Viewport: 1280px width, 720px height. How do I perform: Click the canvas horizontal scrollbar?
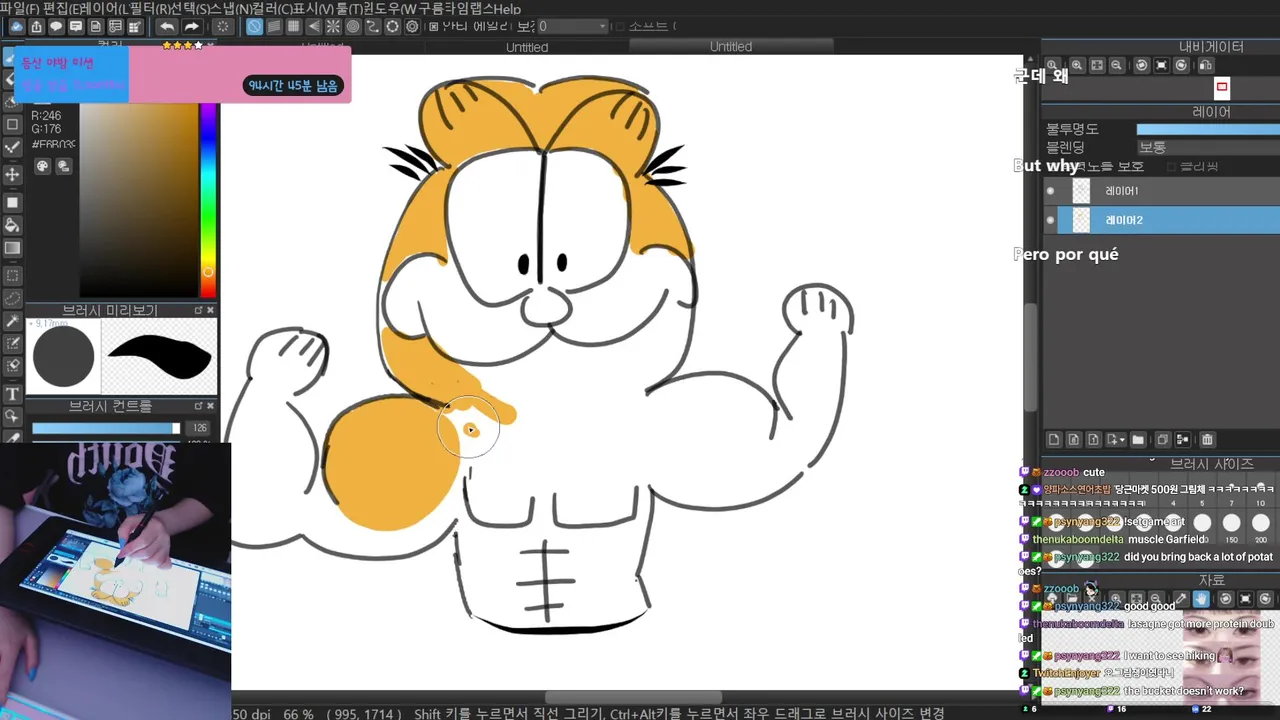click(632, 698)
